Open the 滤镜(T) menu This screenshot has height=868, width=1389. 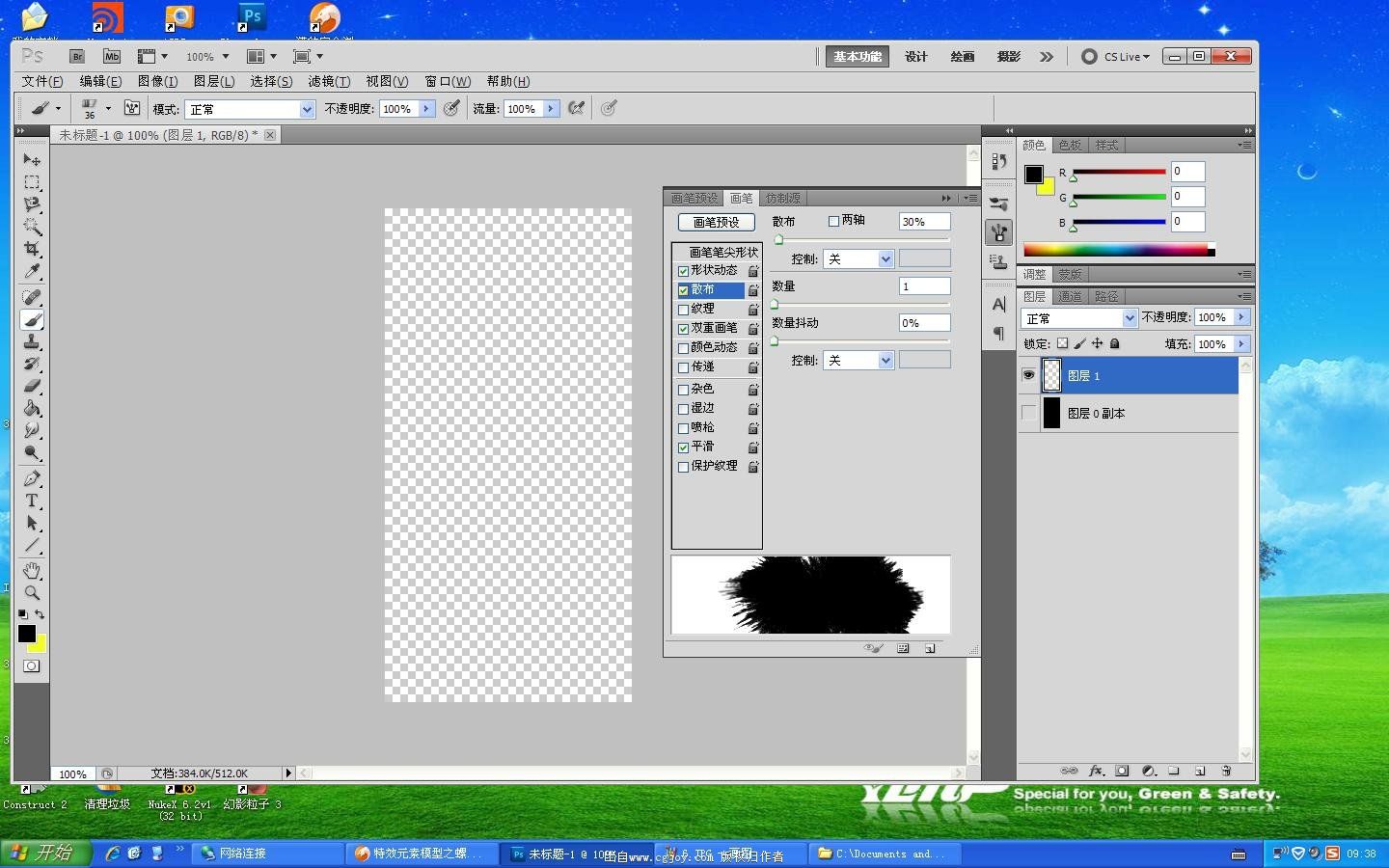[329, 81]
